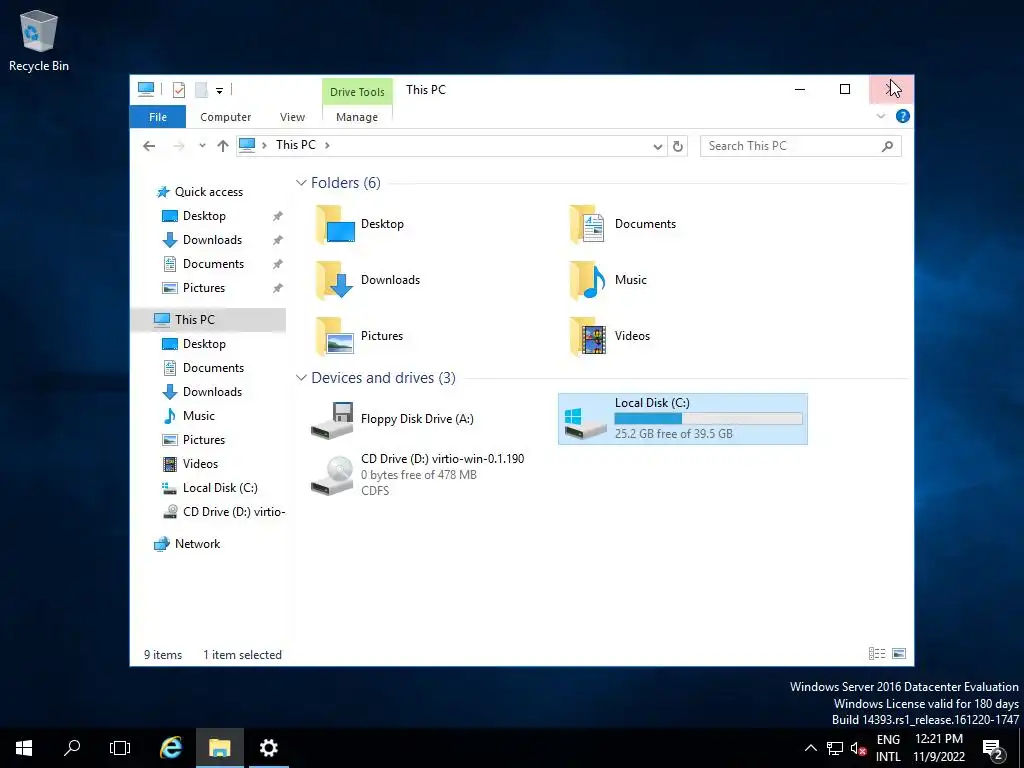Select This PC in the navigation pane
1024x768 pixels.
pos(209,319)
